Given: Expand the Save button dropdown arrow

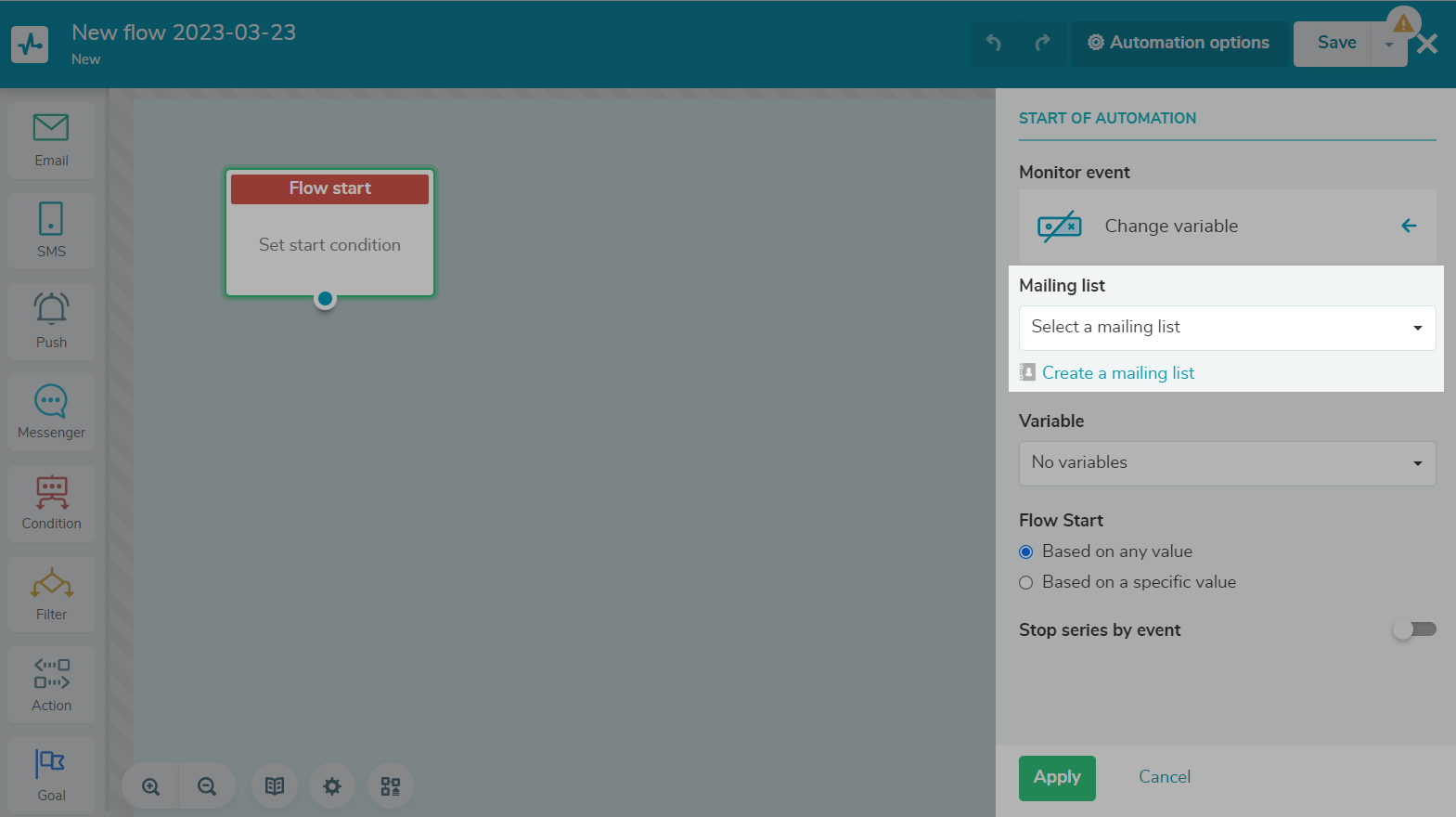Looking at the screenshot, I should 1388,44.
